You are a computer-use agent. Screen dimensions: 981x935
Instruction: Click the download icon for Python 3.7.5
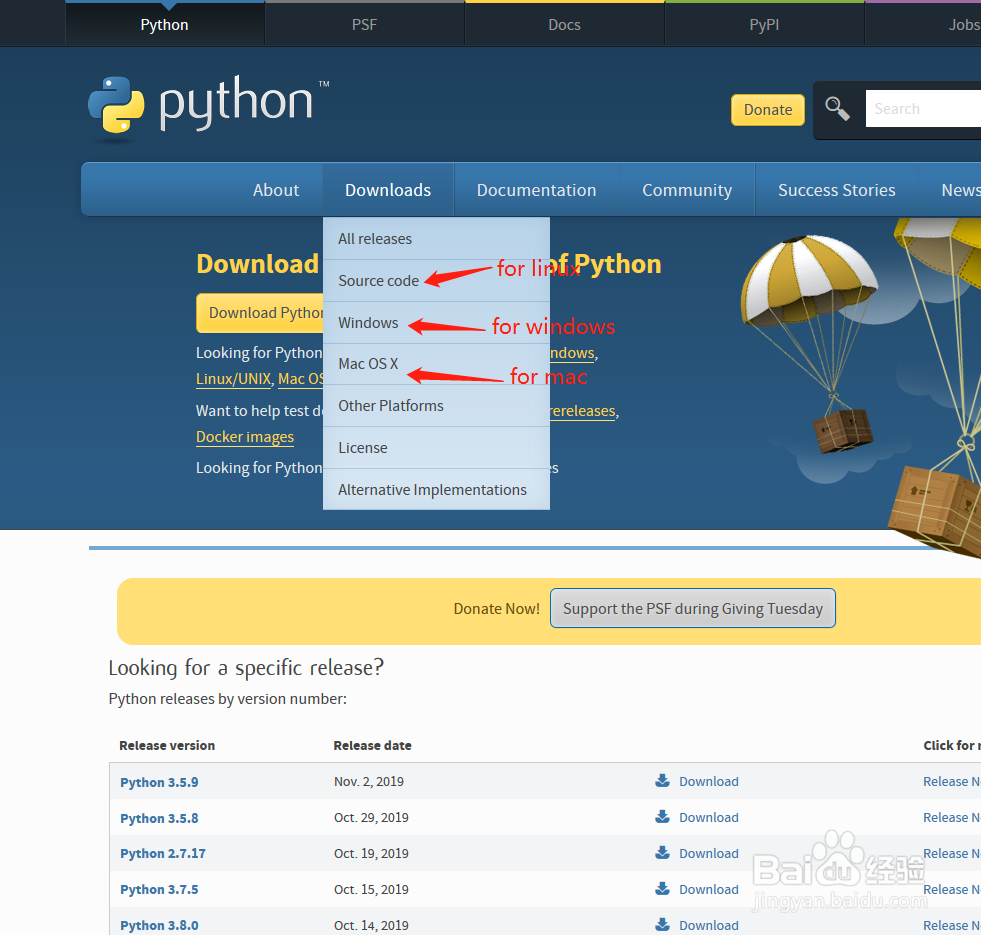(662, 889)
